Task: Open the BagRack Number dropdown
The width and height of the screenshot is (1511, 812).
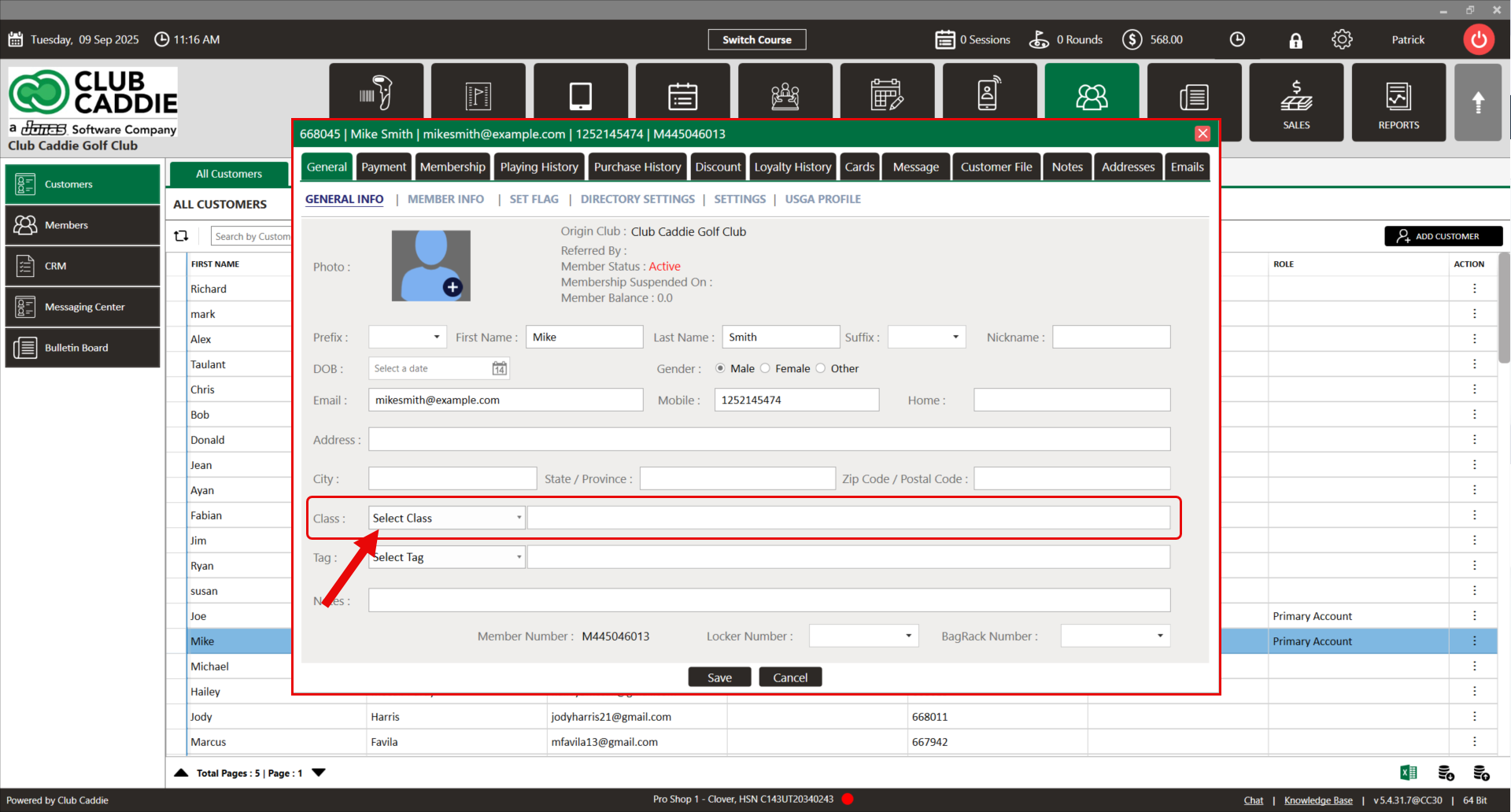Action: pyautogui.click(x=1116, y=636)
